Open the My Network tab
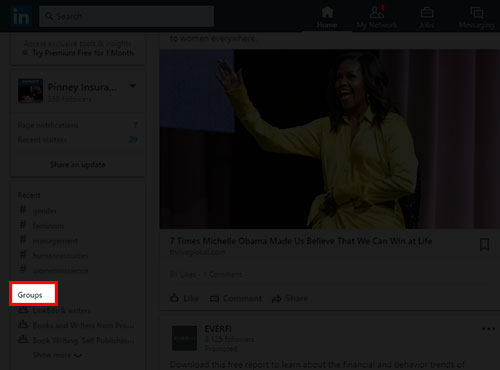 point(376,17)
